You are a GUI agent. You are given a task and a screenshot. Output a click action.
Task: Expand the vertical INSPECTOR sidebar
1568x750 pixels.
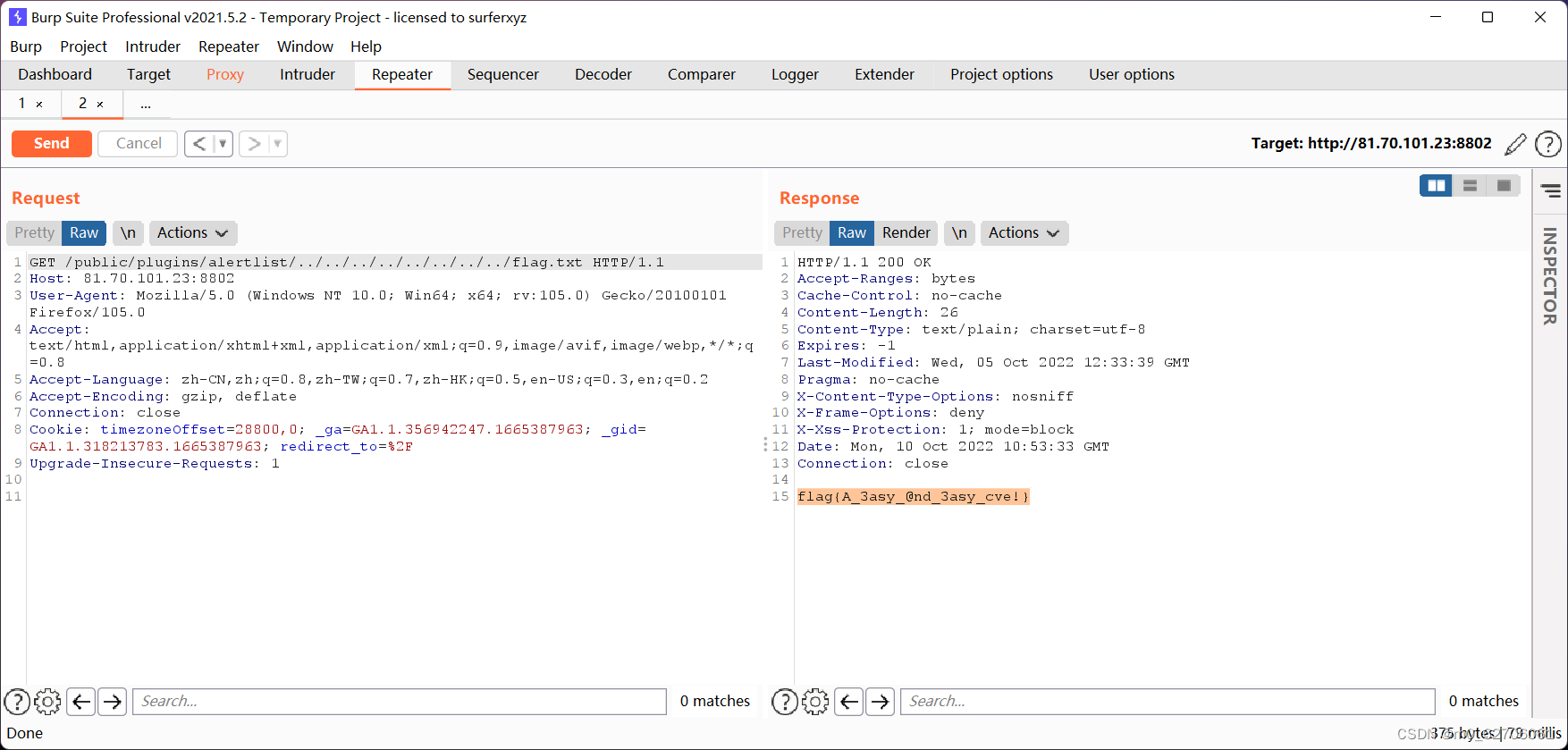(1550, 276)
